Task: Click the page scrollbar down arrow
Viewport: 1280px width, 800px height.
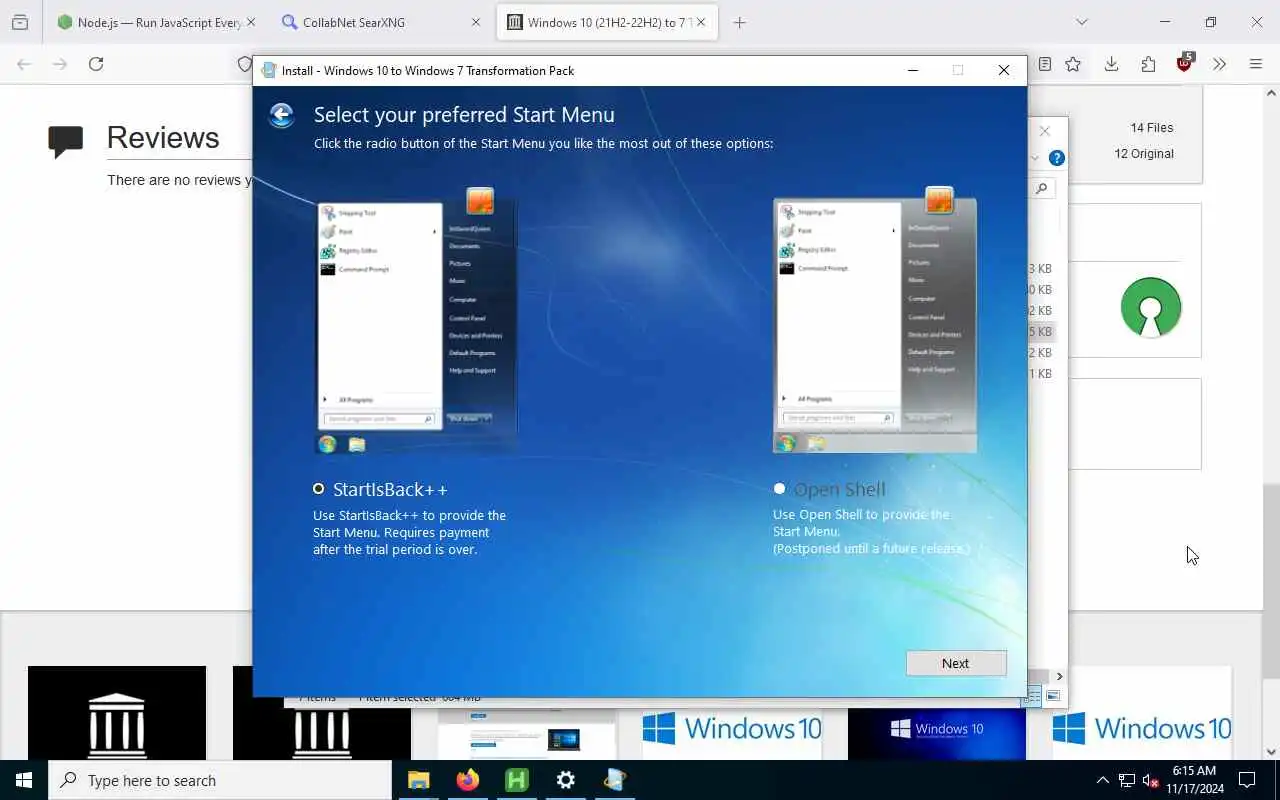Action: (1271, 752)
